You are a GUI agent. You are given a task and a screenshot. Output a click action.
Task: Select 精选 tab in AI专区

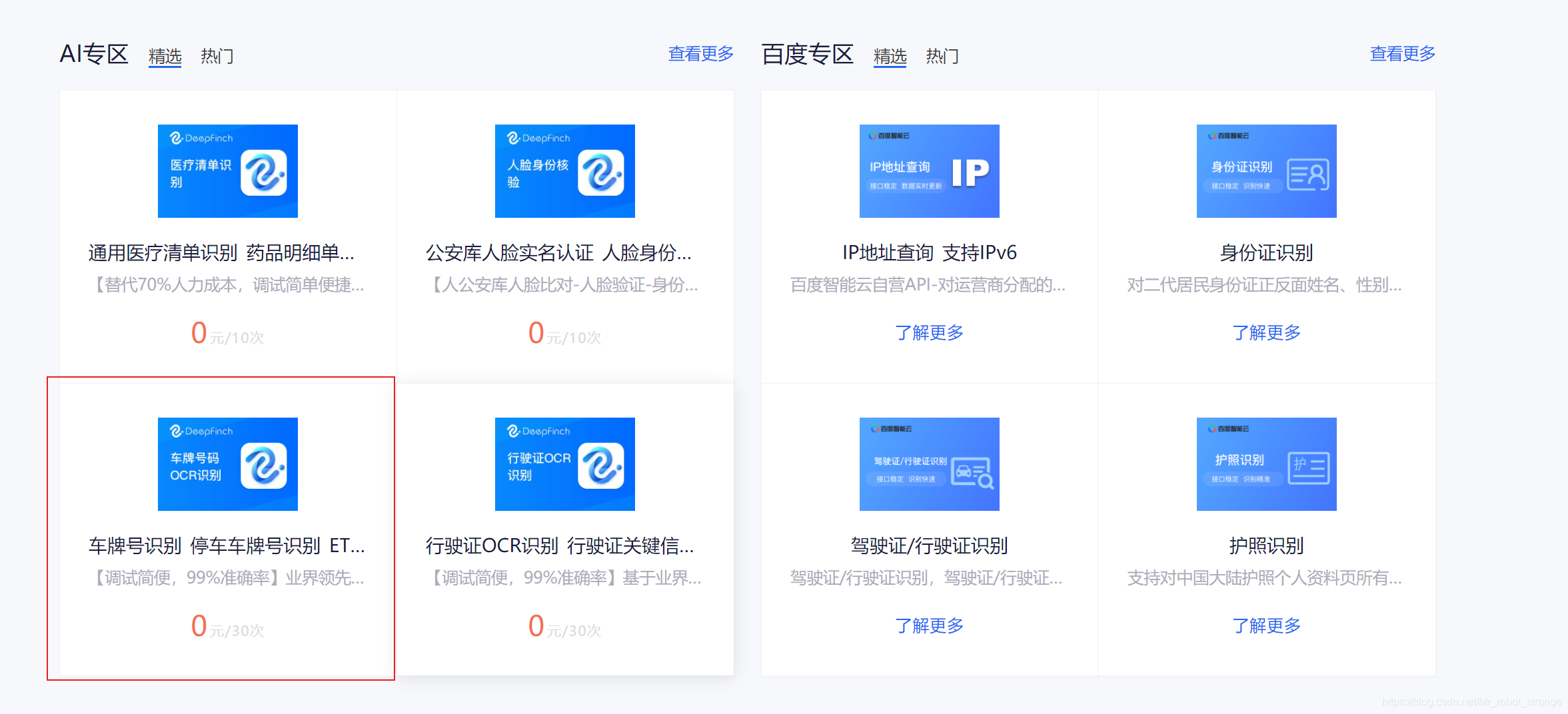coord(164,56)
